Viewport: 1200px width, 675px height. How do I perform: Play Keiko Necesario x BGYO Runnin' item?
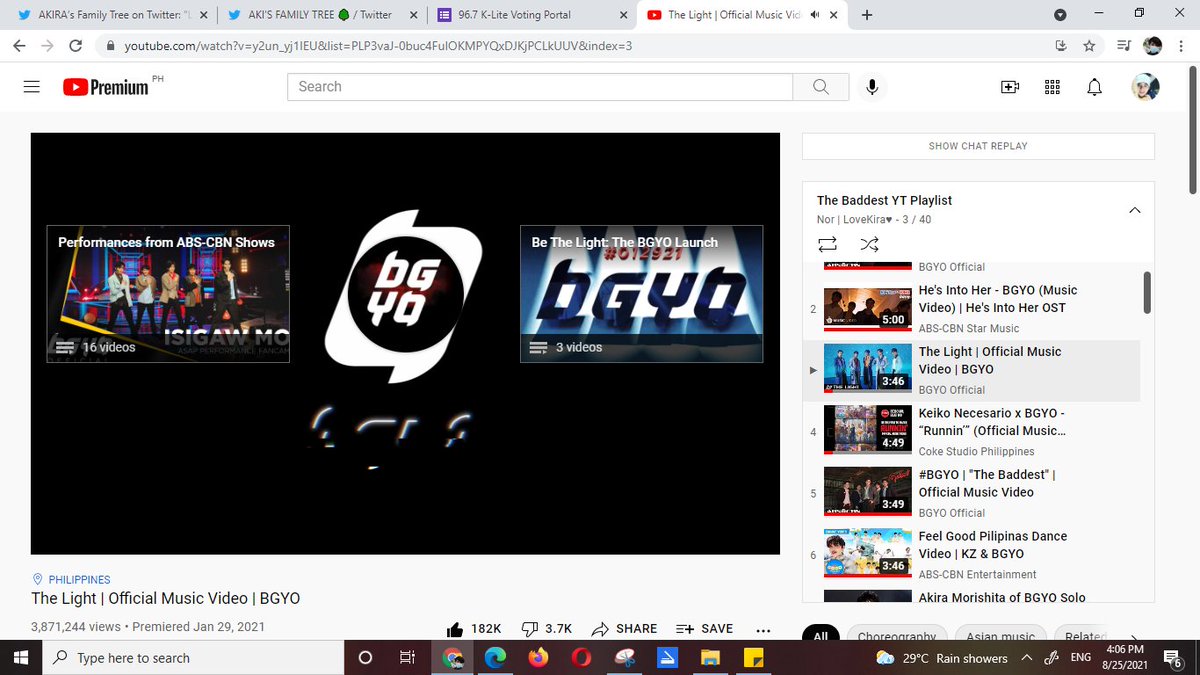(973, 432)
